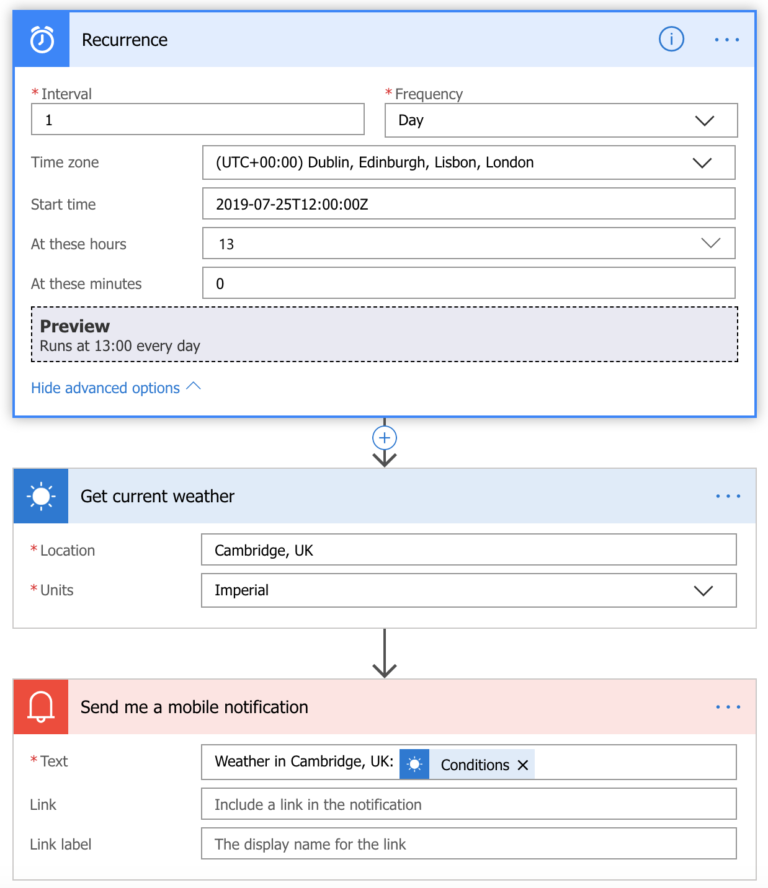Click the sun icon in Conditions token
This screenshot has width=768, height=888.
pos(415,765)
